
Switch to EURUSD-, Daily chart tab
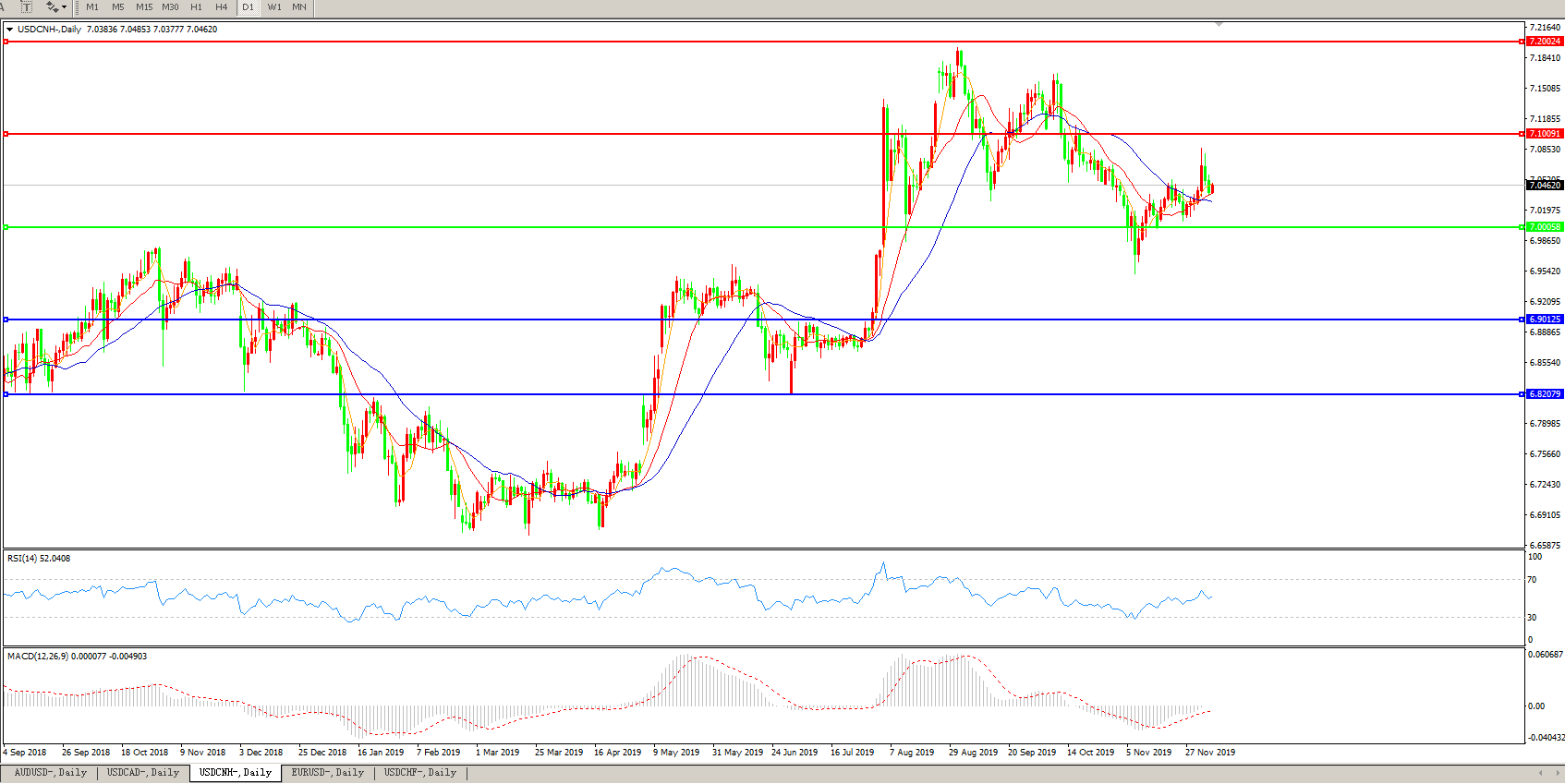[327, 773]
